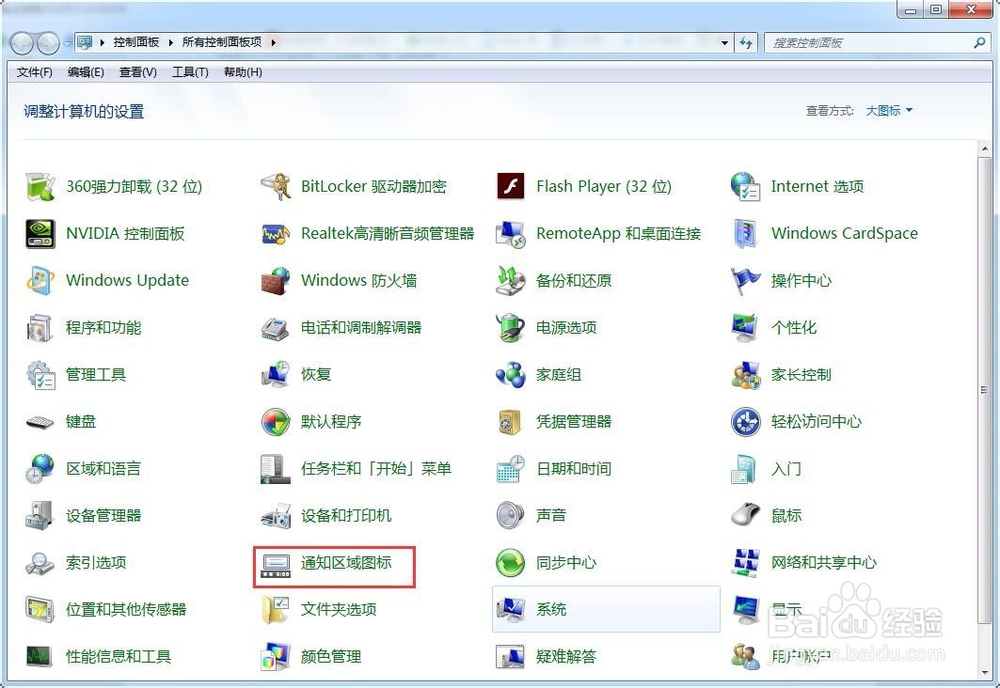This screenshot has height=688, width=1000.
Task: Open the Windows CardSpace icon
Action: click(x=746, y=233)
